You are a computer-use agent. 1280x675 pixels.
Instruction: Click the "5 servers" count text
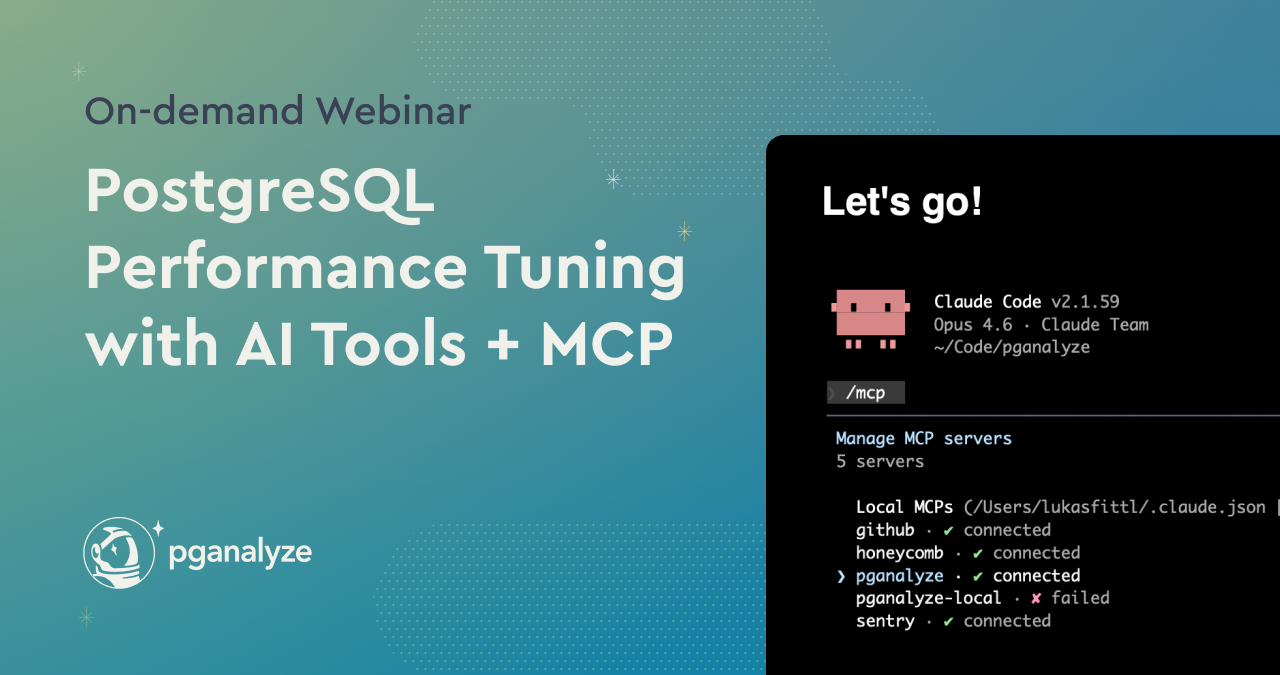coord(880,461)
